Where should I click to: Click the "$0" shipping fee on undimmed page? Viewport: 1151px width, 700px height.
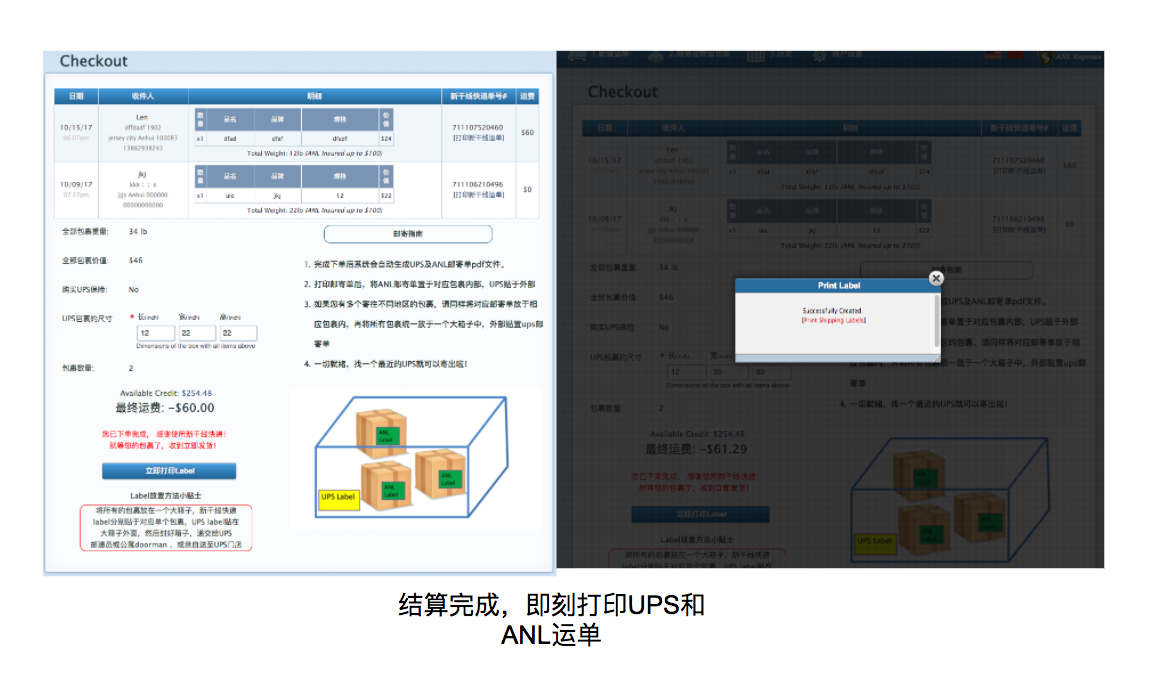click(527, 190)
